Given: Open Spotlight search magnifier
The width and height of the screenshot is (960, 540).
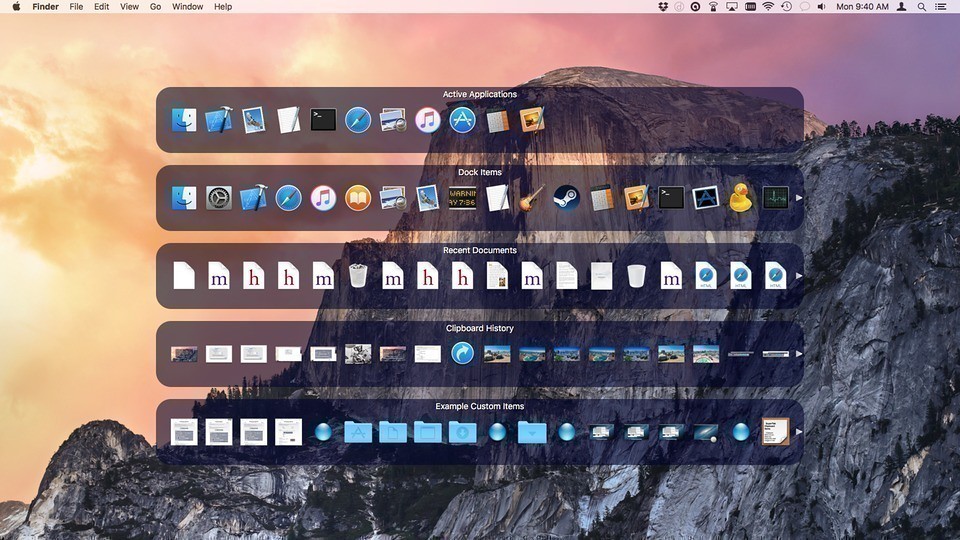Looking at the screenshot, I should coord(921,7).
